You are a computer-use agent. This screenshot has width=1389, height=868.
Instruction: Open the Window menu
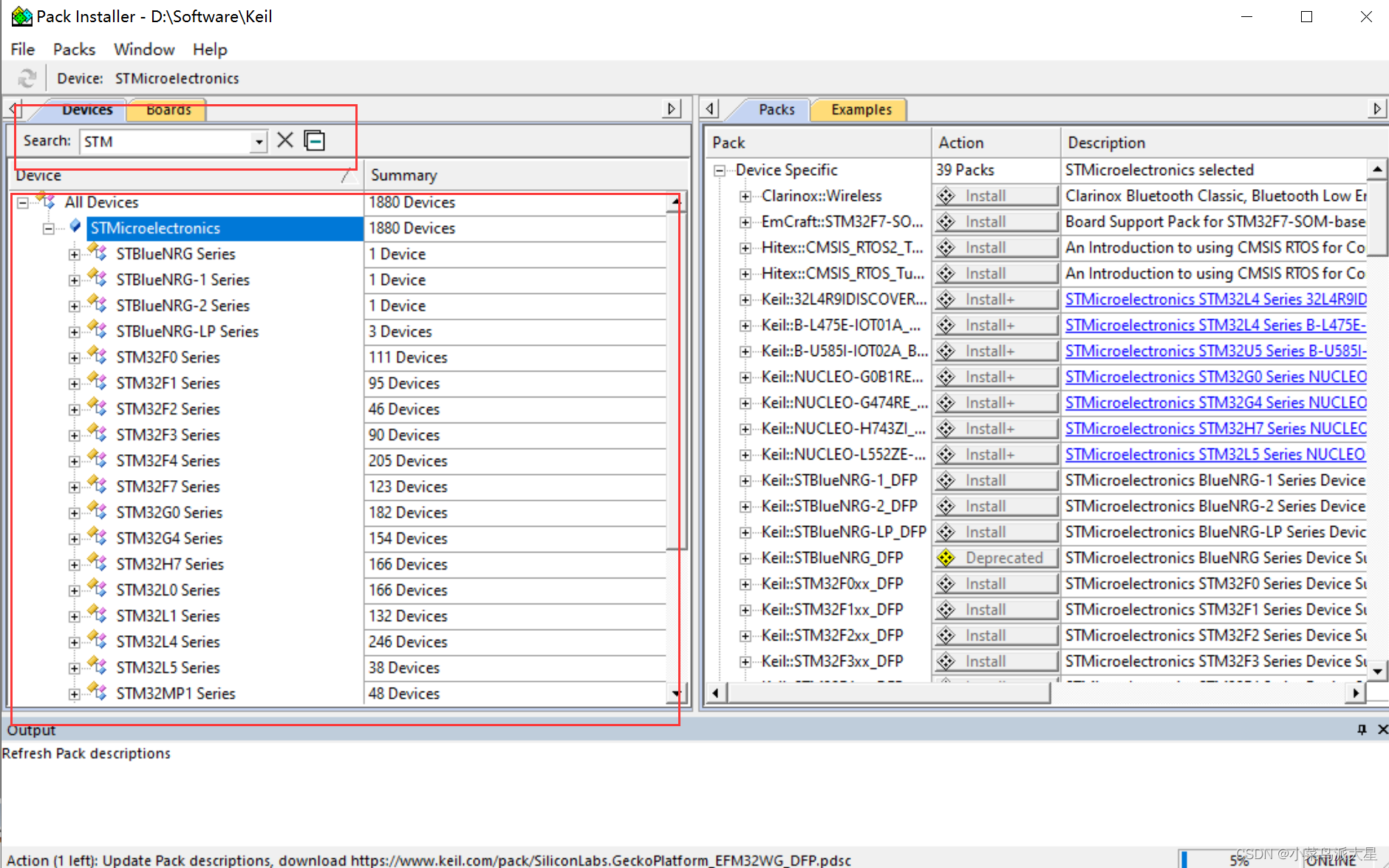coord(144,49)
